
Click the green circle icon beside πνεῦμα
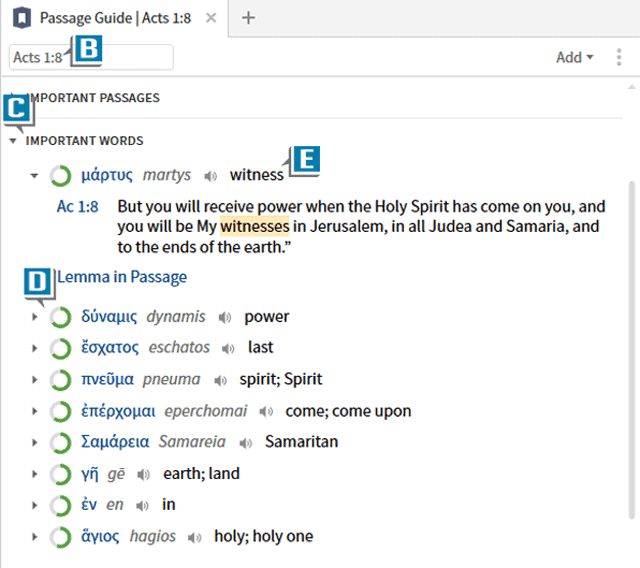tap(60, 380)
